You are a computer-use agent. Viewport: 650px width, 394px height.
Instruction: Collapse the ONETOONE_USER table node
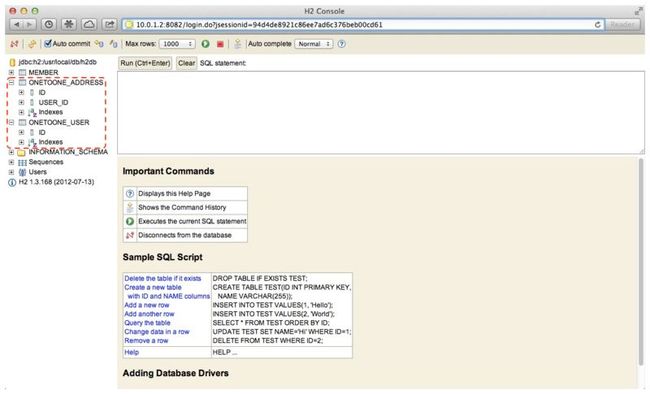[12, 122]
